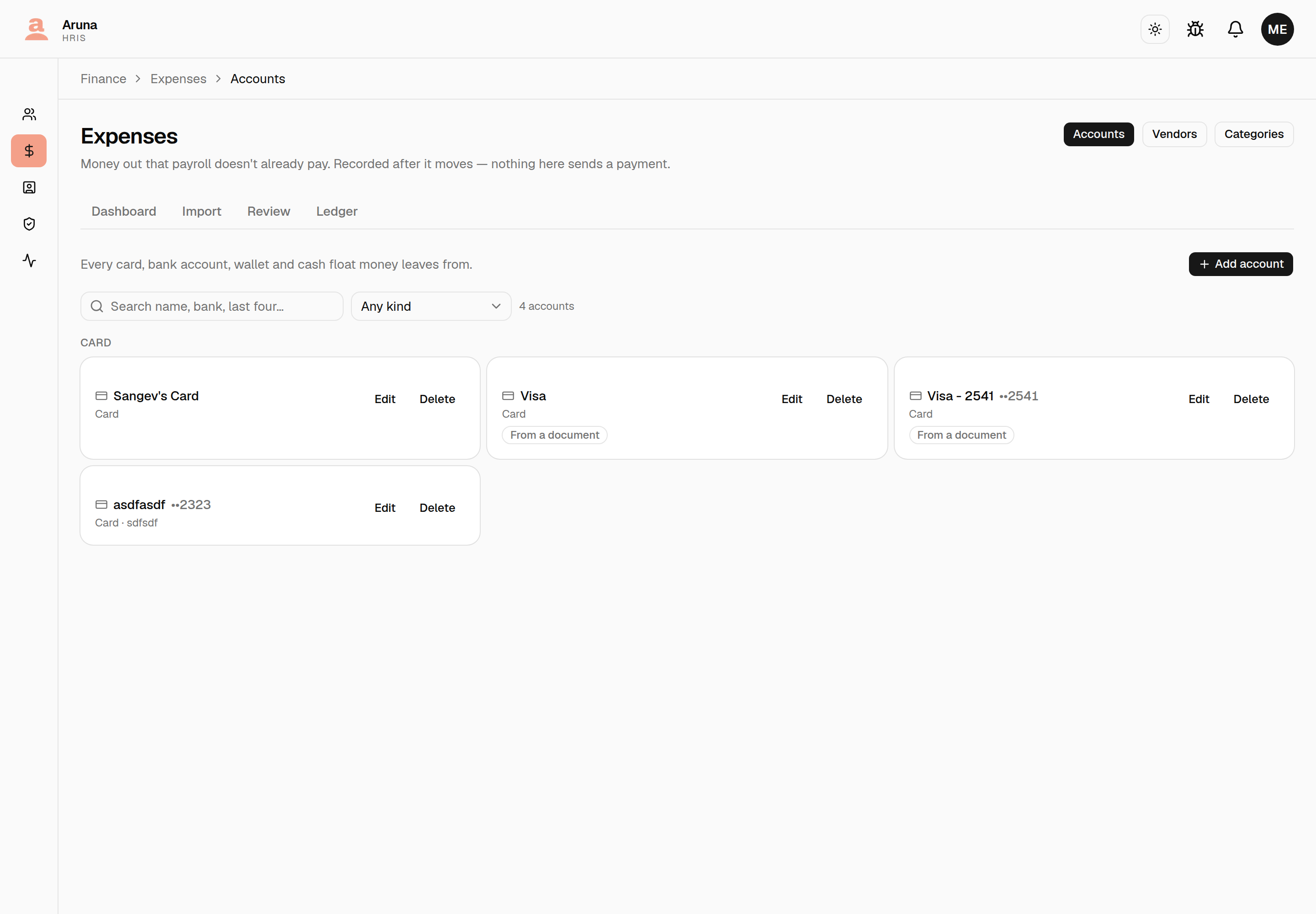
Task: Click the card icon beside asdfasdf
Action: (x=101, y=505)
